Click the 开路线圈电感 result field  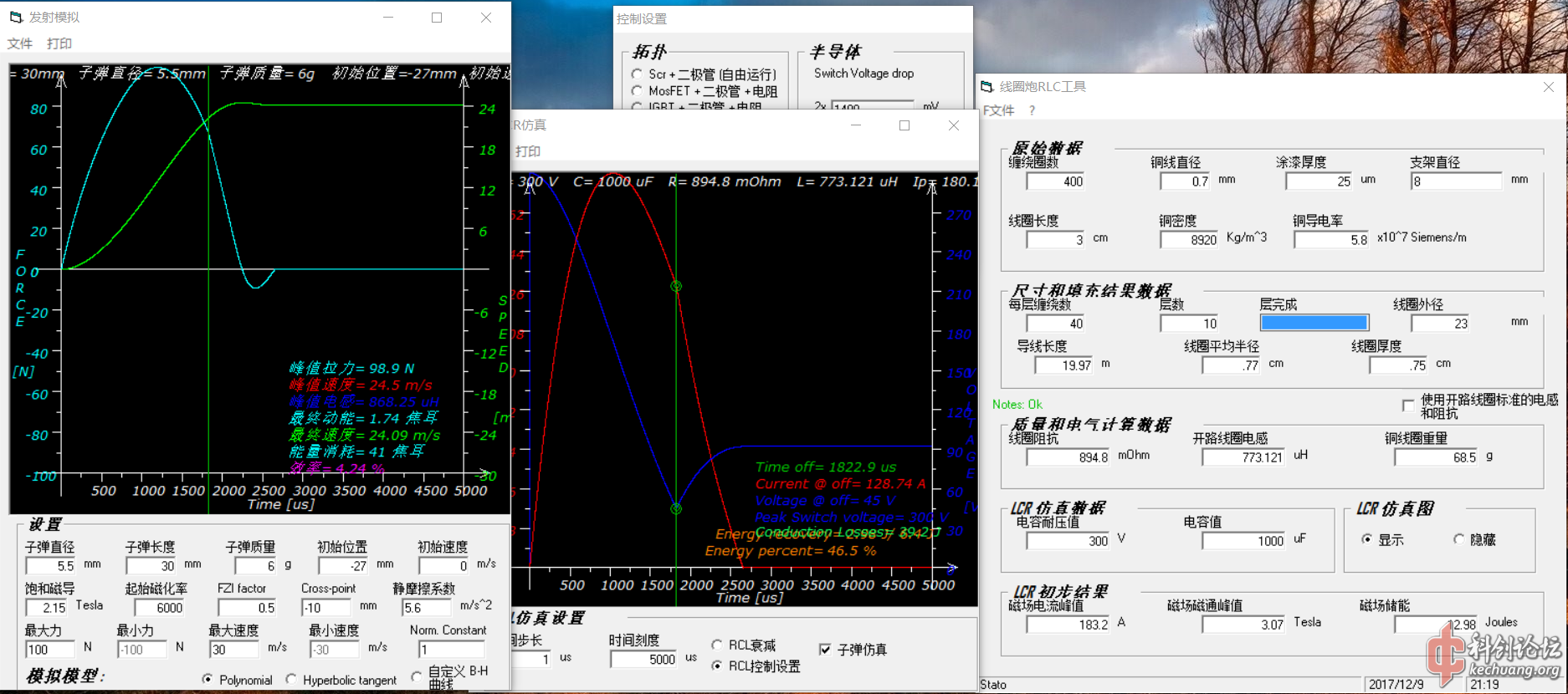click(x=1243, y=457)
